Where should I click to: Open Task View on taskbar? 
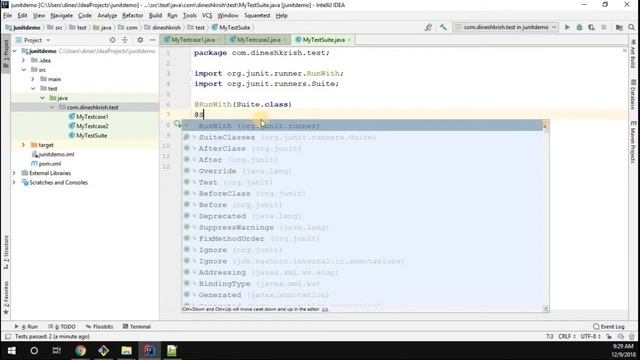pyautogui.click(x=57, y=351)
